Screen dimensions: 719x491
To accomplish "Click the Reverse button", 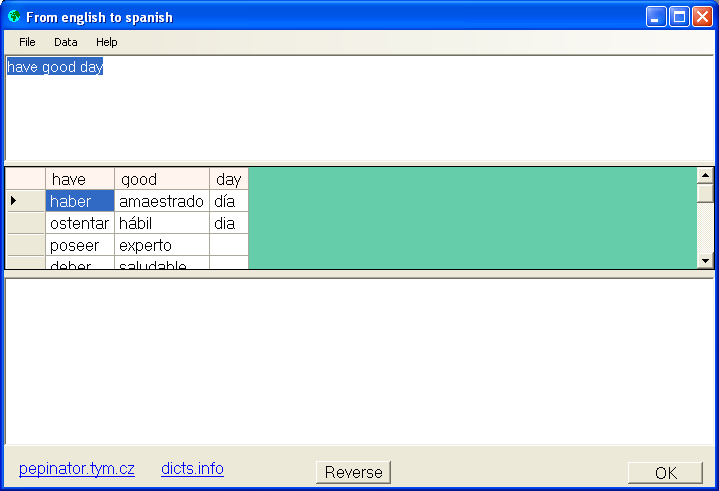I will (x=354, y=472).
